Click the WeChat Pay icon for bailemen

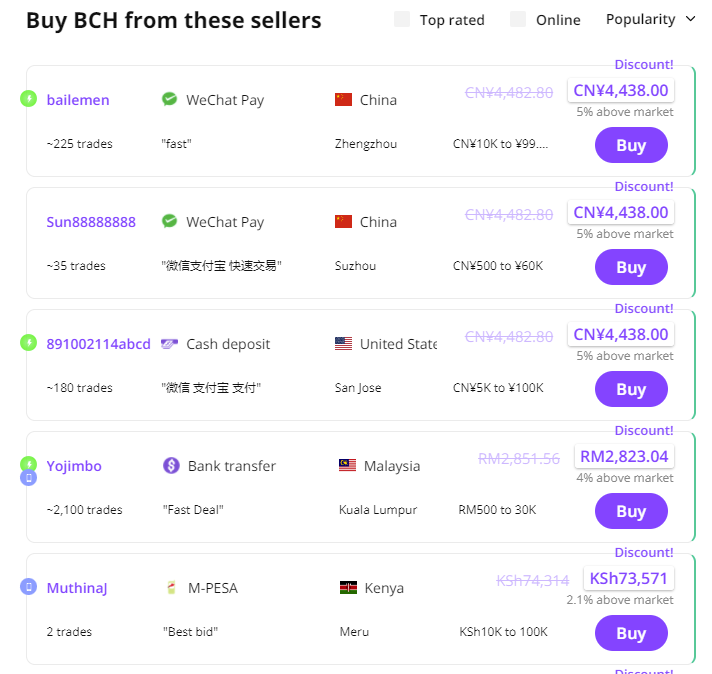click(x=169, y=99)
